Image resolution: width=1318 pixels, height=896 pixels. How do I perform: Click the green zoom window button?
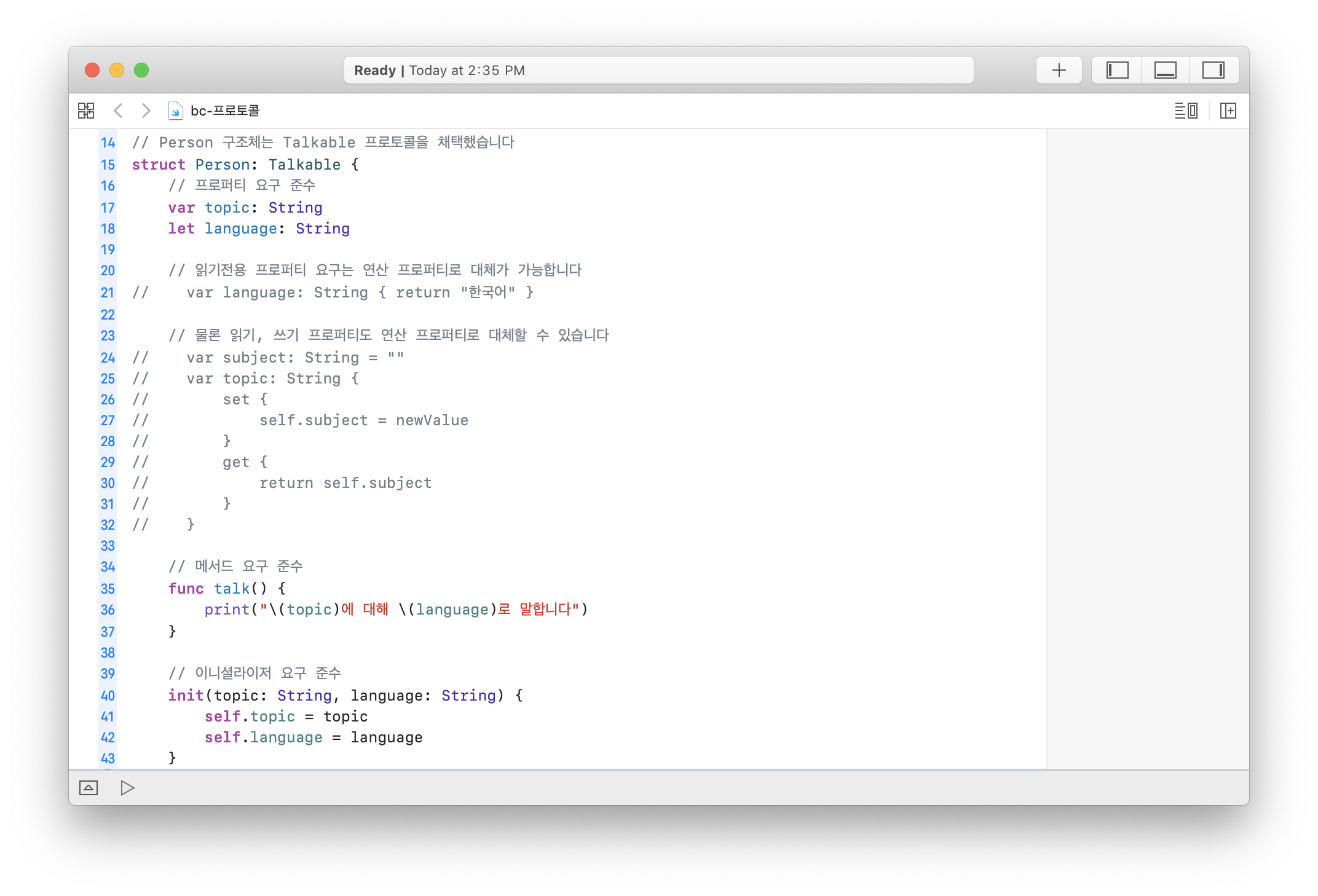[141, 70]
